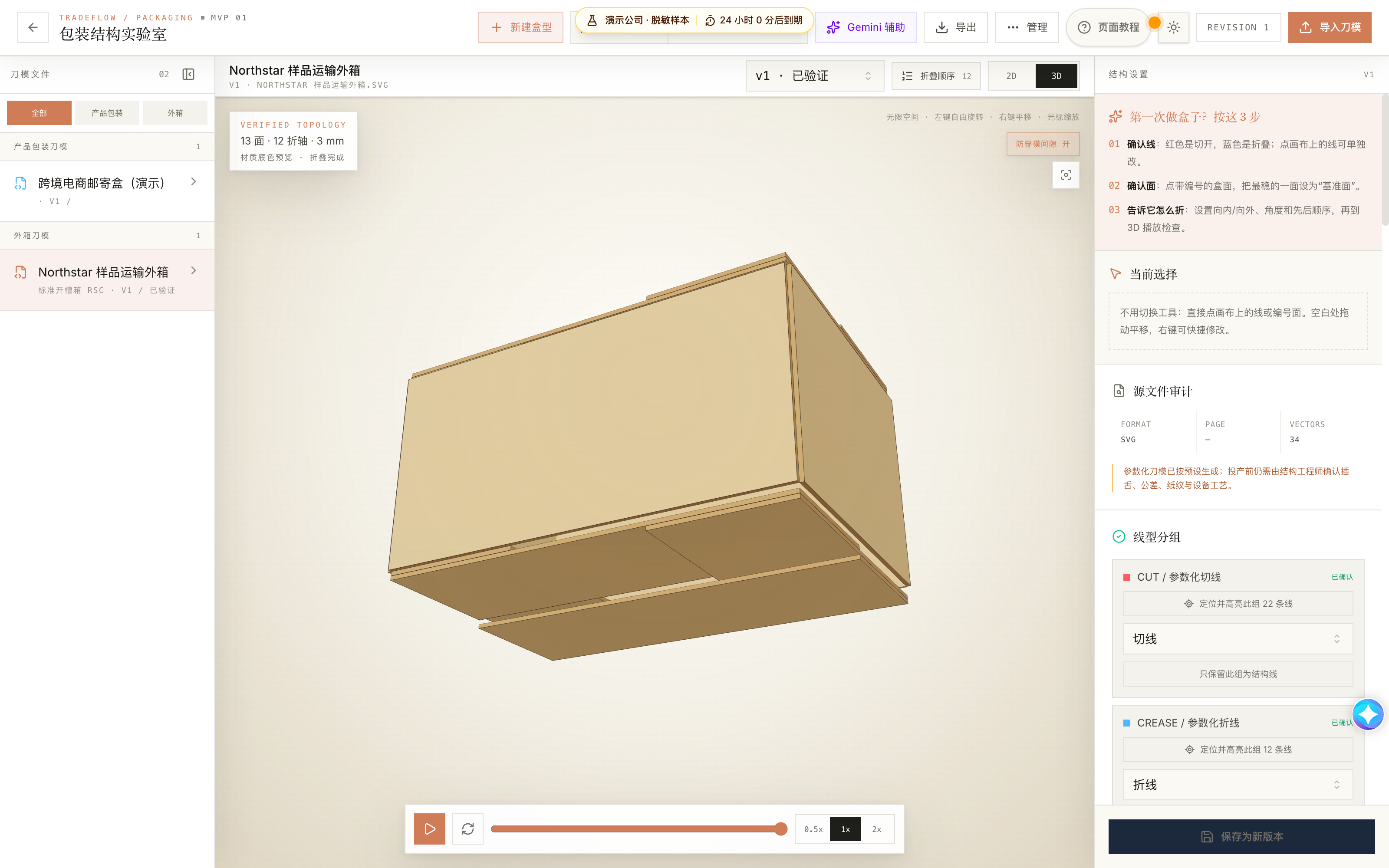Toggle the light theme sun icon

[x=1173, y=27]
